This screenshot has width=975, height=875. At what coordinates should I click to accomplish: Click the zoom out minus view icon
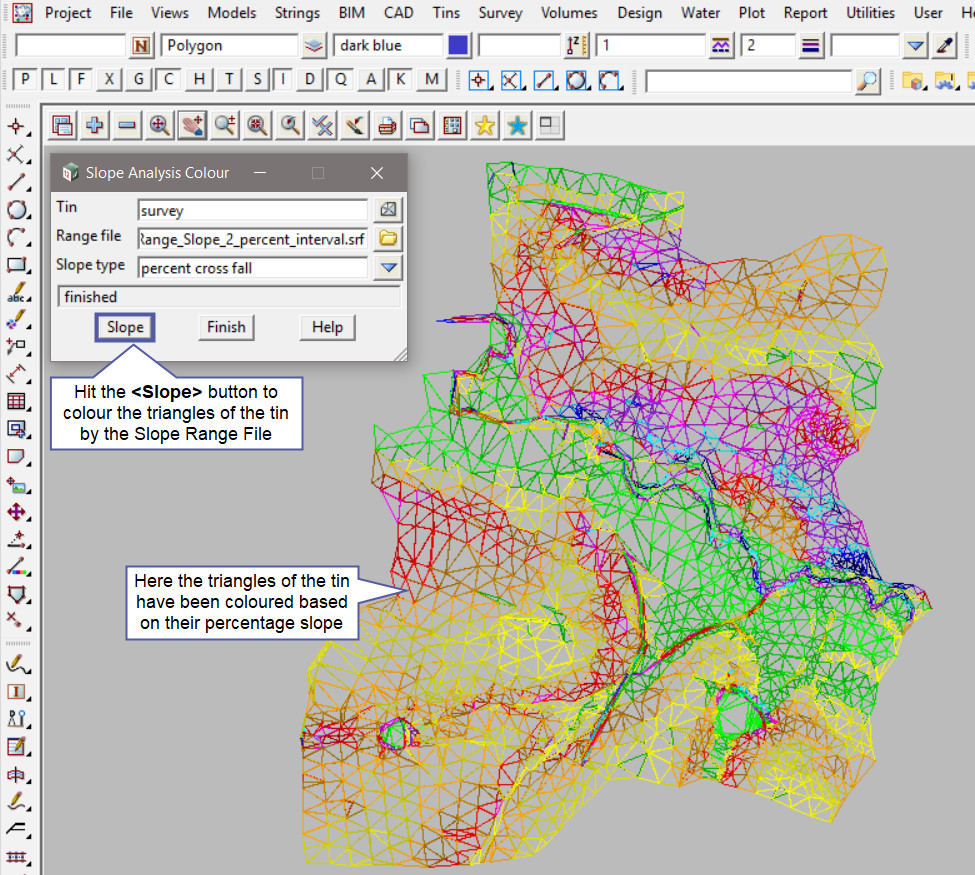127,125
